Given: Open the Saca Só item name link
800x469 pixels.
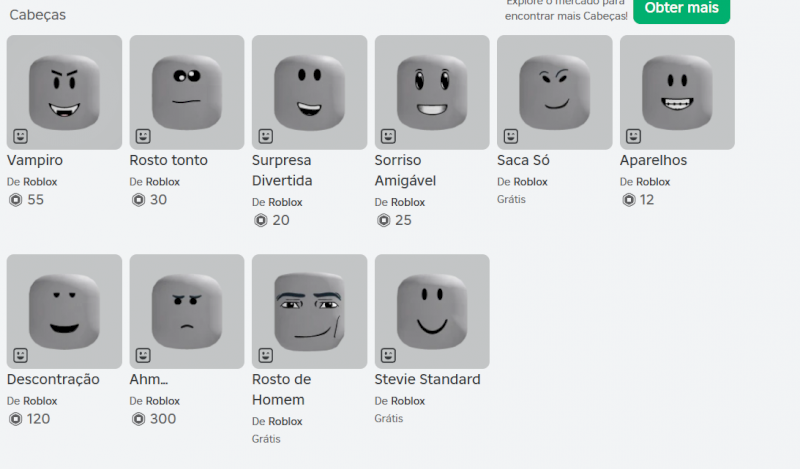Looking at the screenshot, I should click(523, 160).
